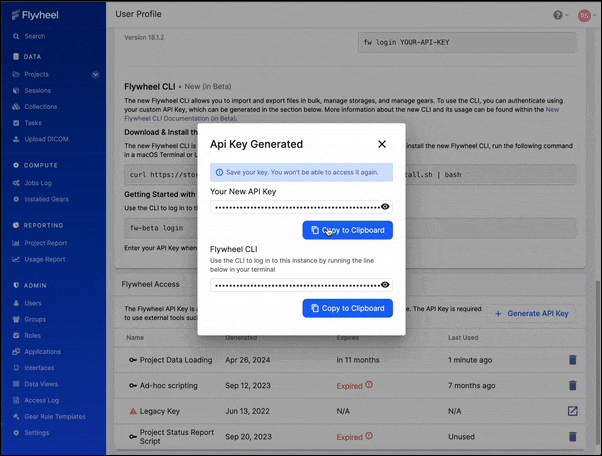Open Usage Report
The width and height of the screenshot is (602, 456).
point(45,259)
